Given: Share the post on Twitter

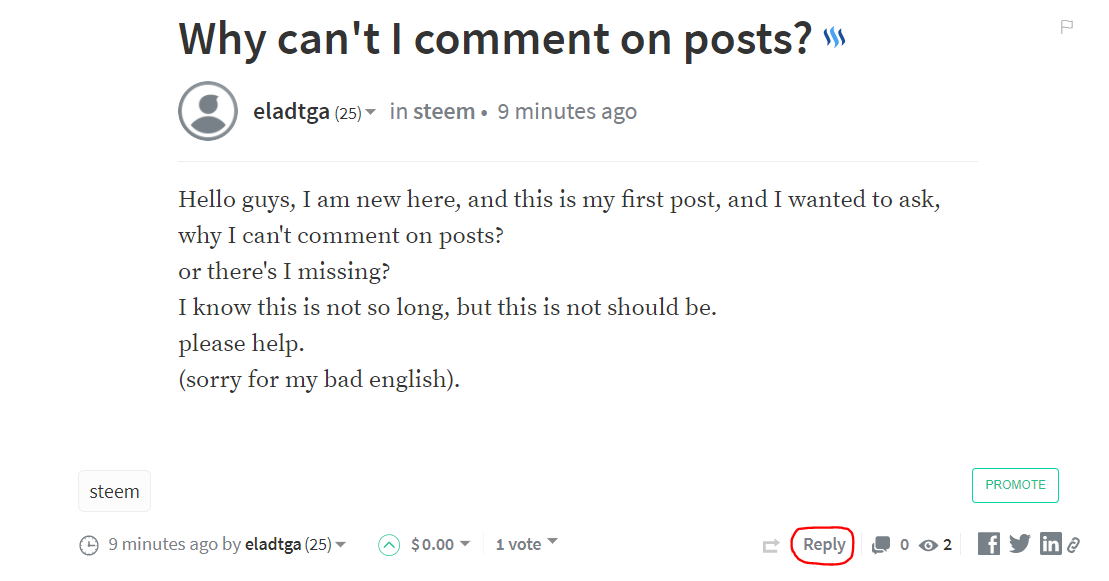Looking at the screenshot, I should tap(1019, 544).
